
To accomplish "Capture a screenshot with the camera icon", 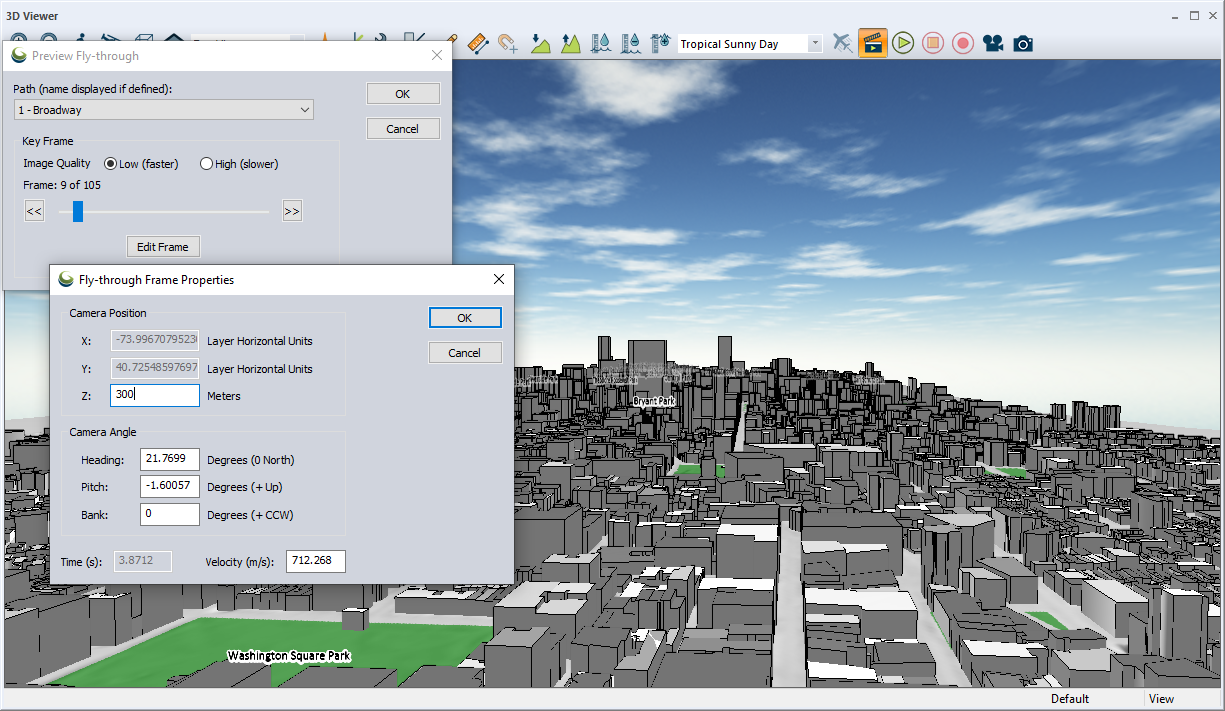I will click(1023, 43).
